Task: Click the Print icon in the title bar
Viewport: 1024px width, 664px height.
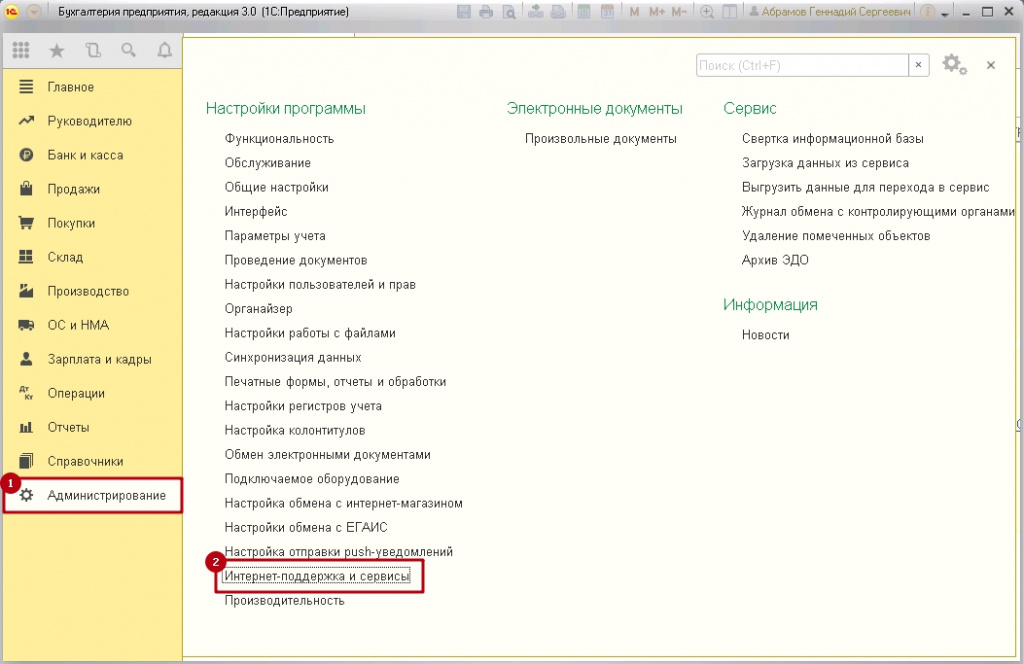Action: point(486,12)
